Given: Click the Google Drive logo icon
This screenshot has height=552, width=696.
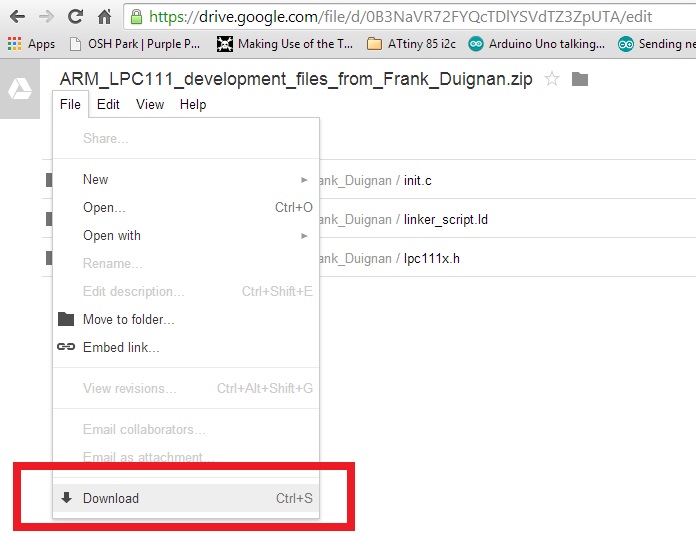Looking at the screenshot, I should [x=20, y=90].
